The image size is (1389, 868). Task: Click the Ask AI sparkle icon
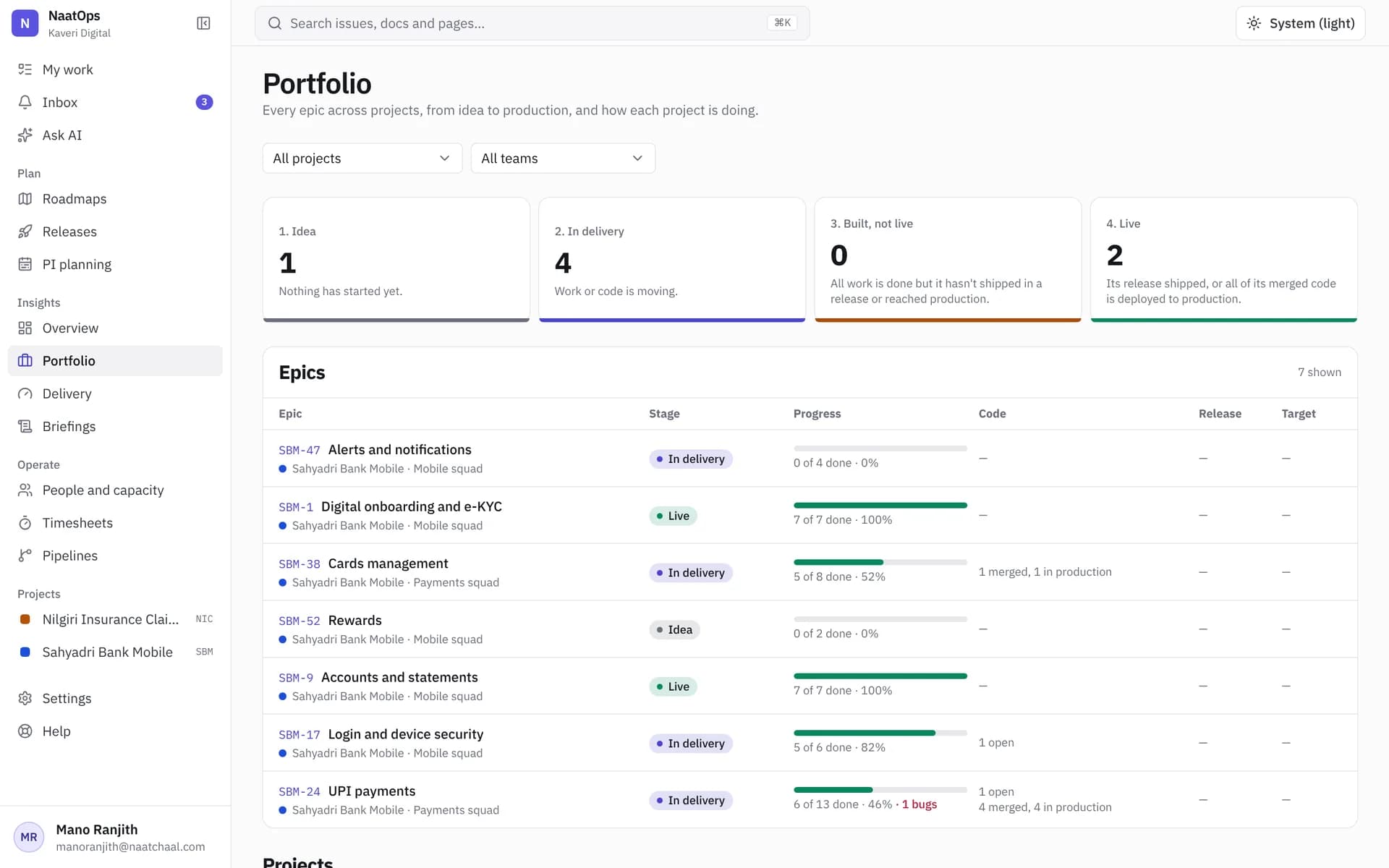pyautogui.click(x=25, y=135)
